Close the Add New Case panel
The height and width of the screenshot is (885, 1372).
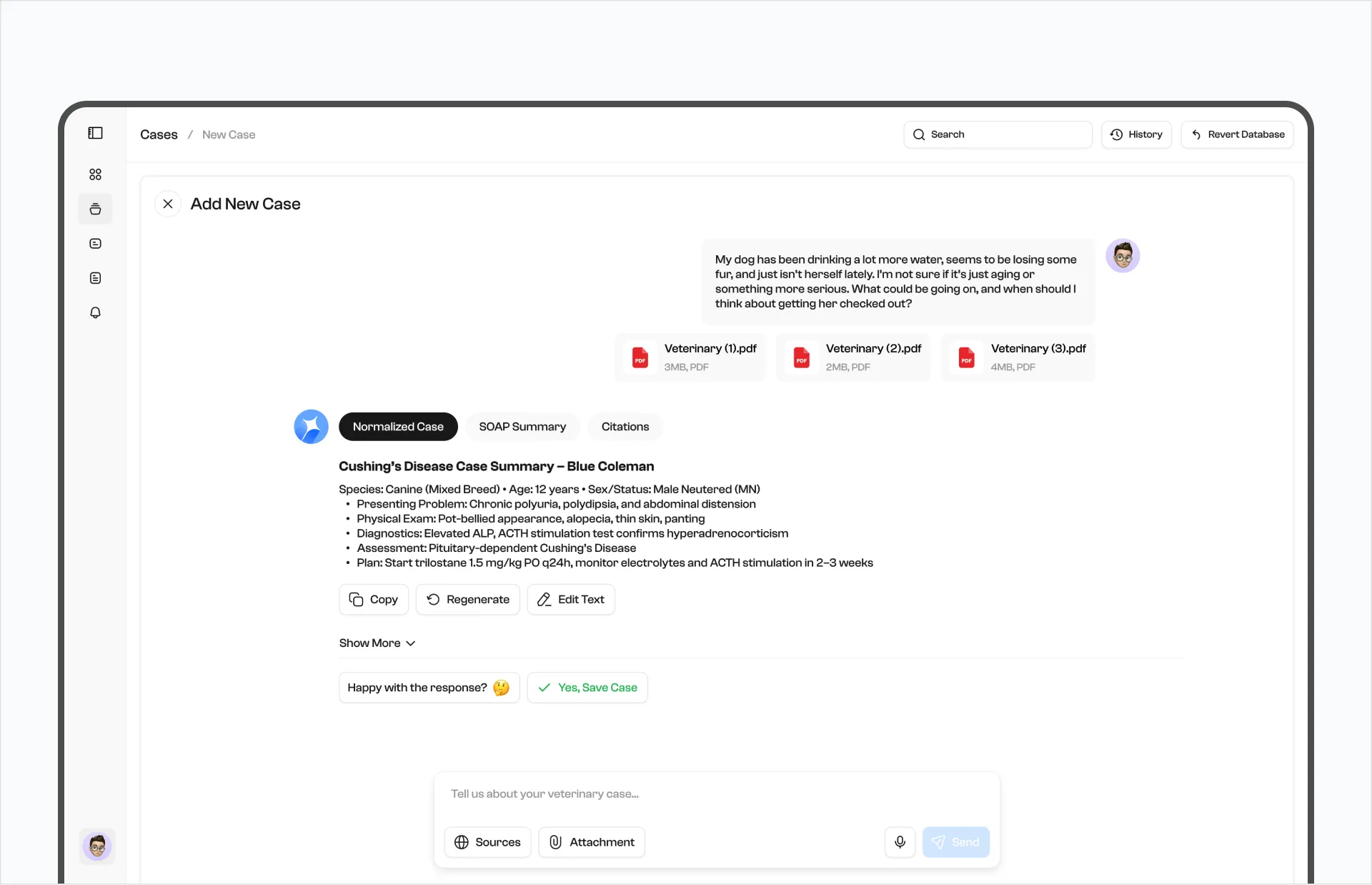coord(168,204)
